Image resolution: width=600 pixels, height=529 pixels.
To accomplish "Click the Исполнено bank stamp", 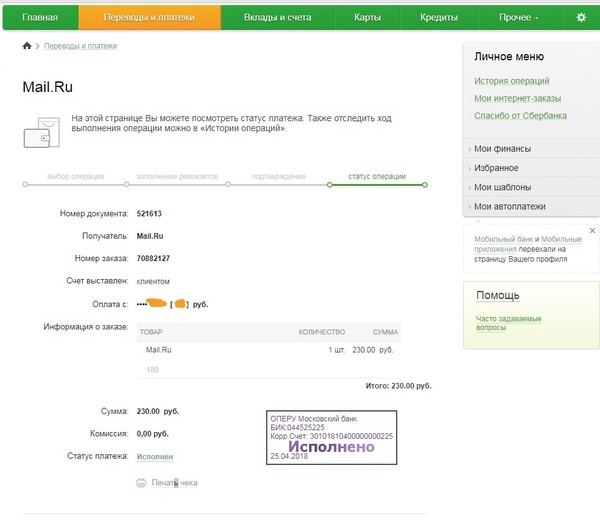I will [x=331, y=438].
